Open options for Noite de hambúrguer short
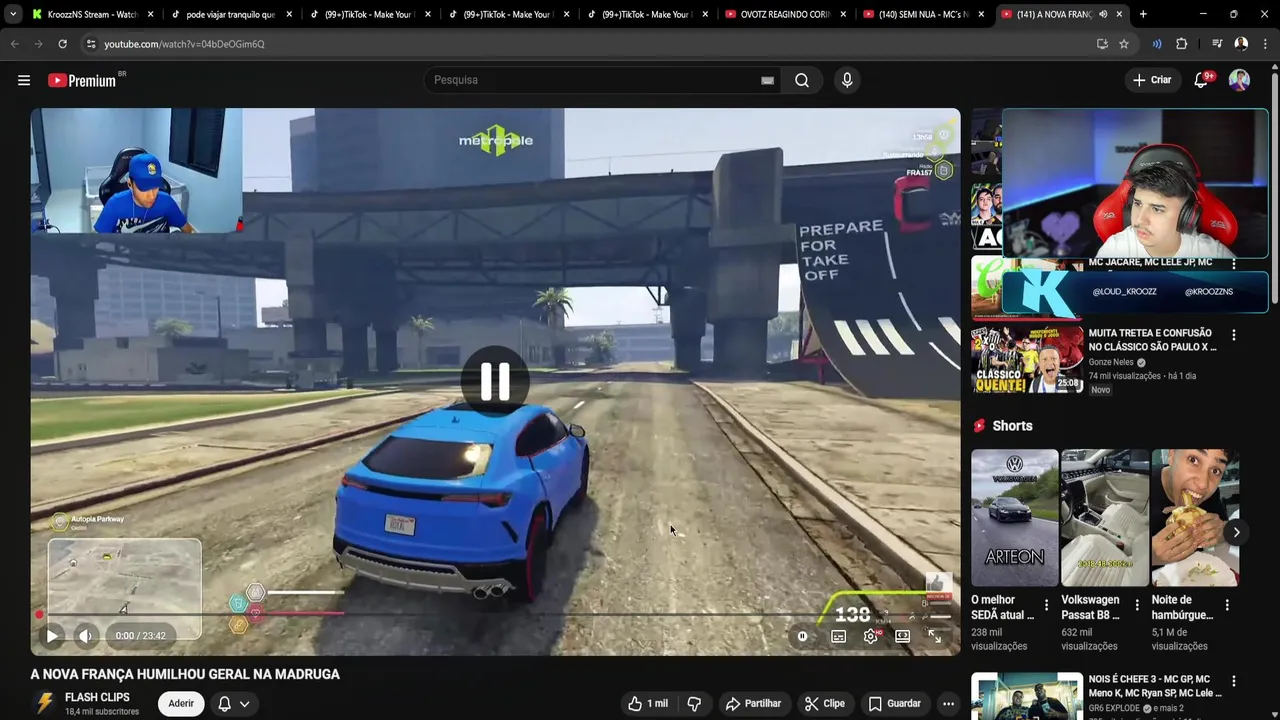Image resolution: width=1280 pixels, height=720 pixels. [1227, 605]
